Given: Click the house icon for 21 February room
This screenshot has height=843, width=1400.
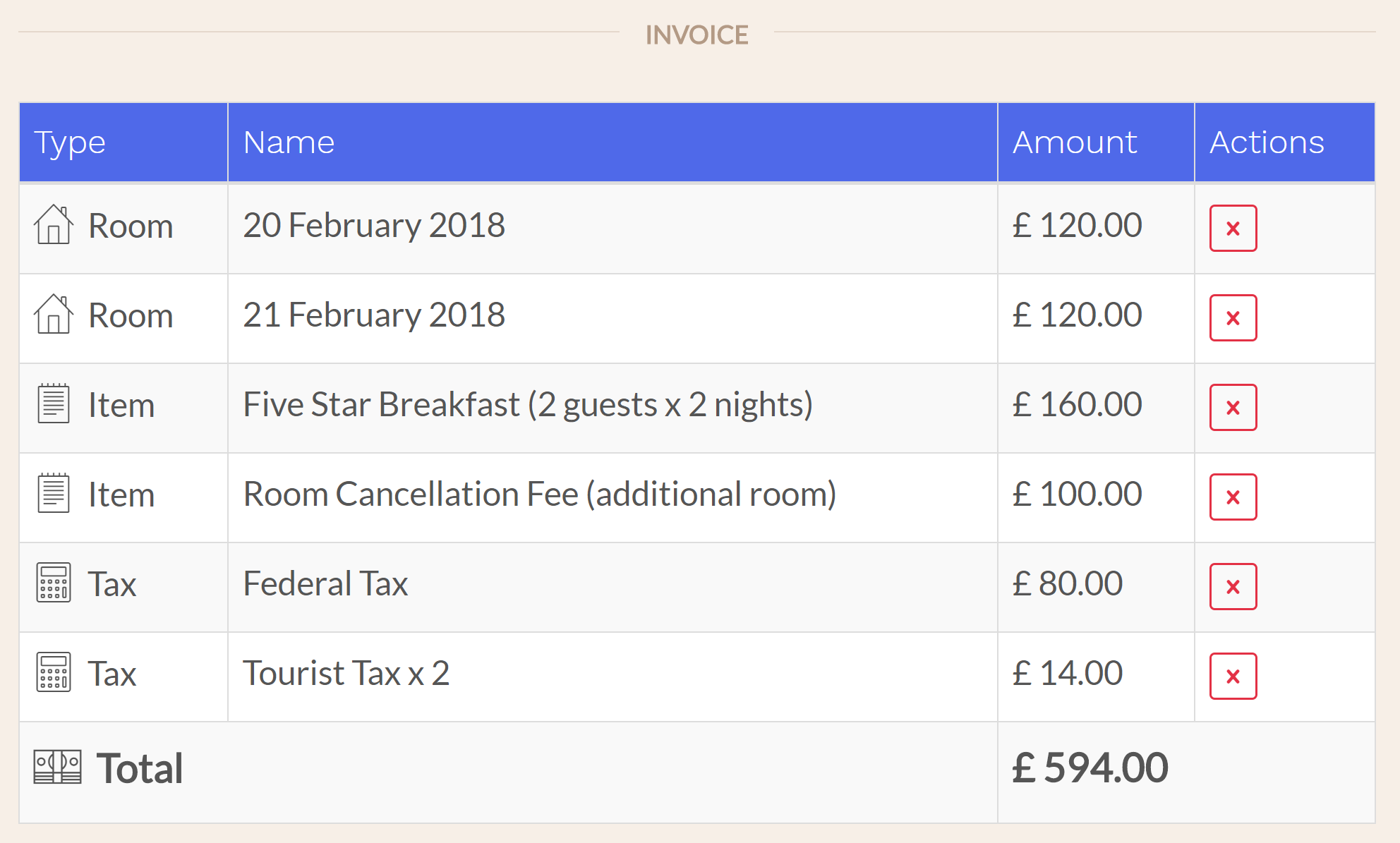Looking at the screenshot, I should [54, 315].
